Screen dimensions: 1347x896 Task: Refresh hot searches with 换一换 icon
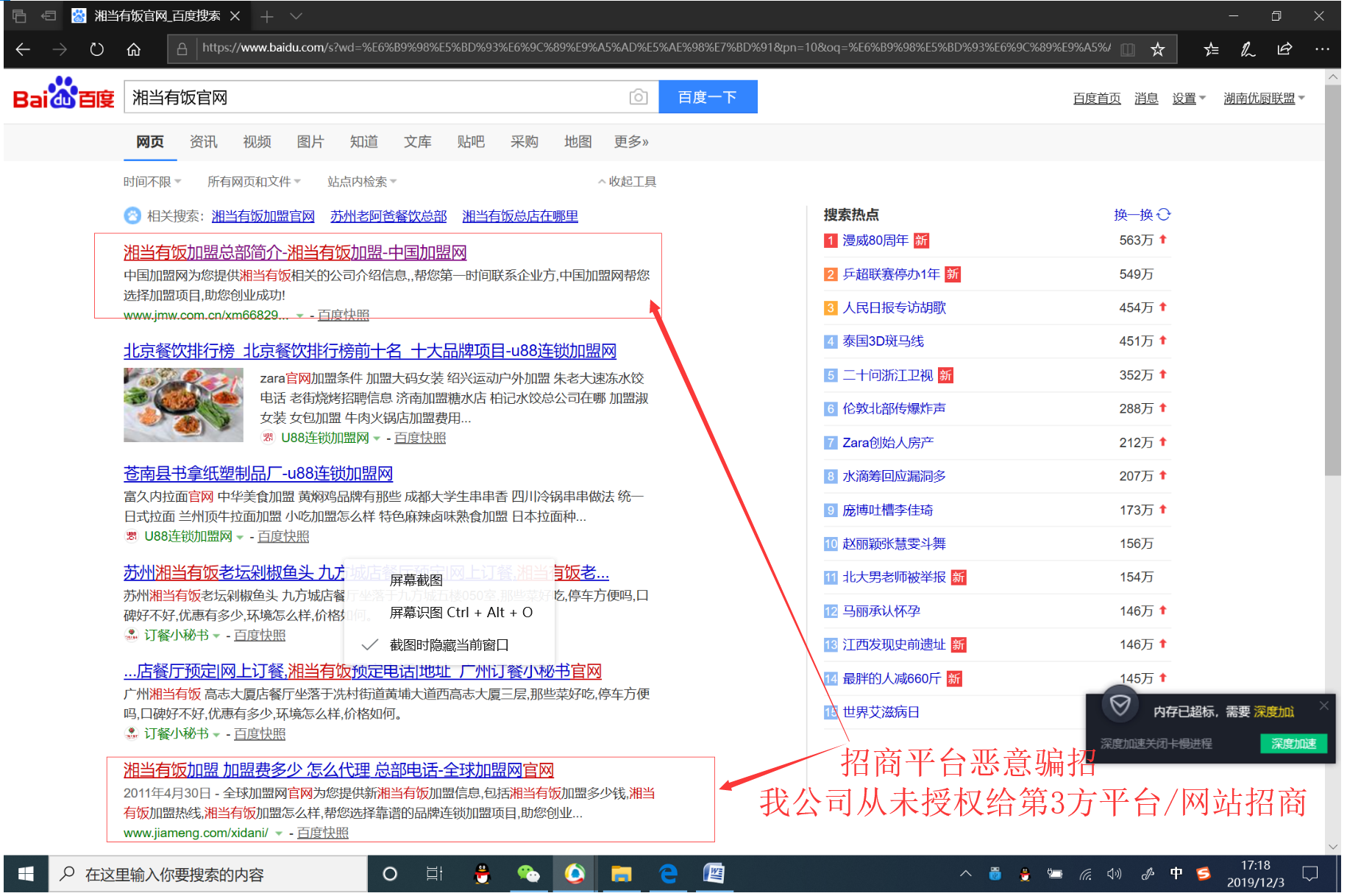point(1163,215)
